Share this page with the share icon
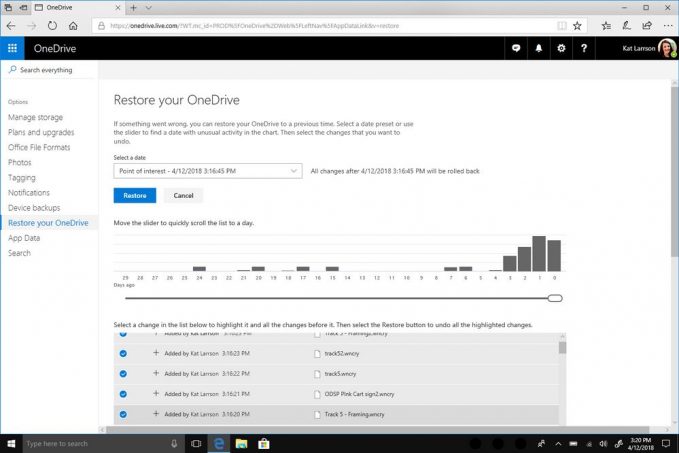 click(x=647, y=26)
